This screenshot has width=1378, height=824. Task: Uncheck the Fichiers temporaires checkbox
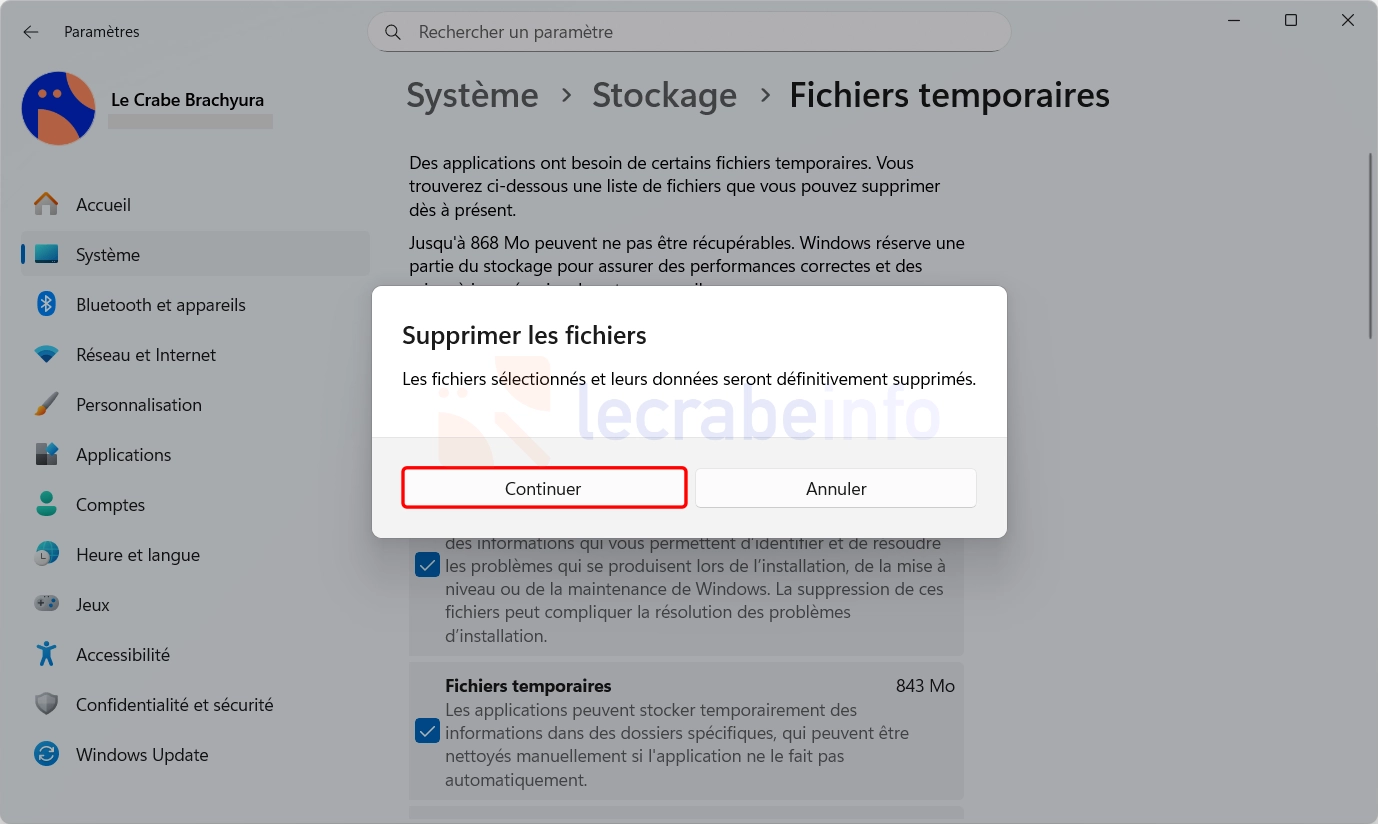(x=427, y=731)
